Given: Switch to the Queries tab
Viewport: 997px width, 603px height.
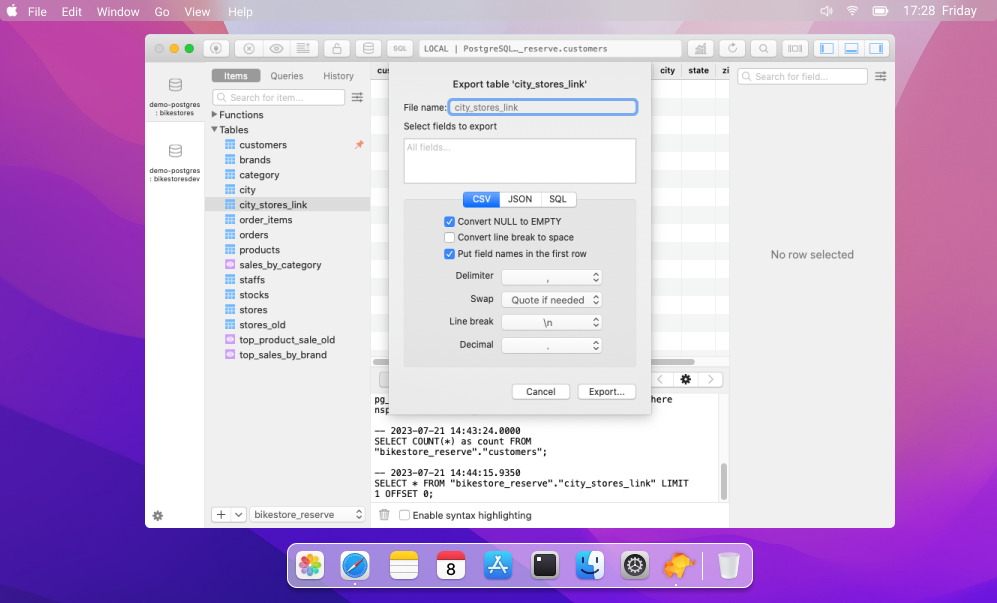Looking at the screenshot, I should (287, 76).
